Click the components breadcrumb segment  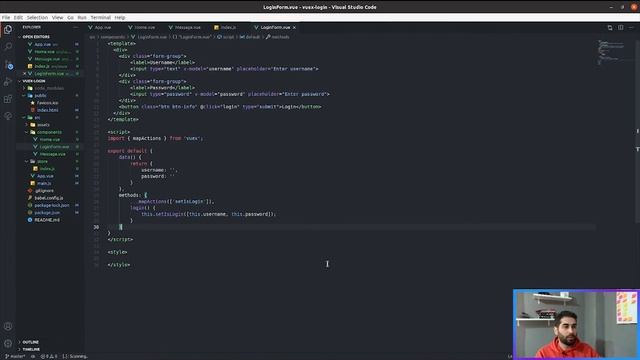pyautogui.click(x=113, y=37)
